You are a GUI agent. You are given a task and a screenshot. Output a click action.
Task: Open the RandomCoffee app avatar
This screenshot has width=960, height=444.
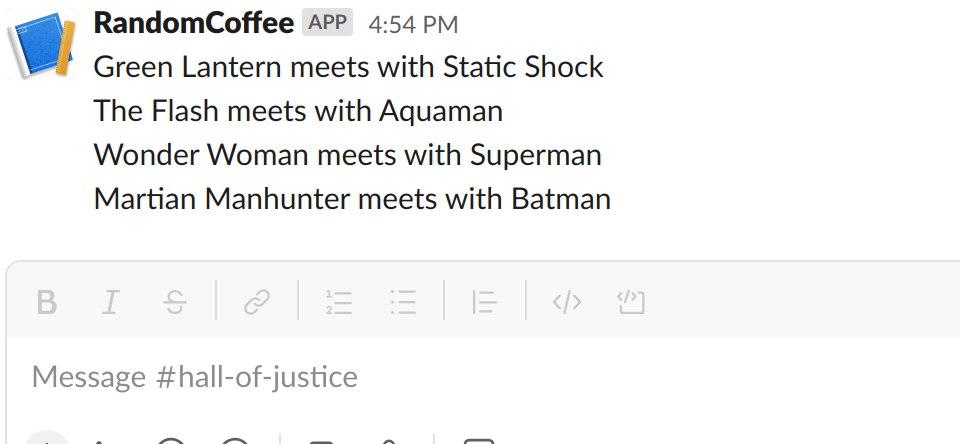pyautogui.click(x=41, y=44)
